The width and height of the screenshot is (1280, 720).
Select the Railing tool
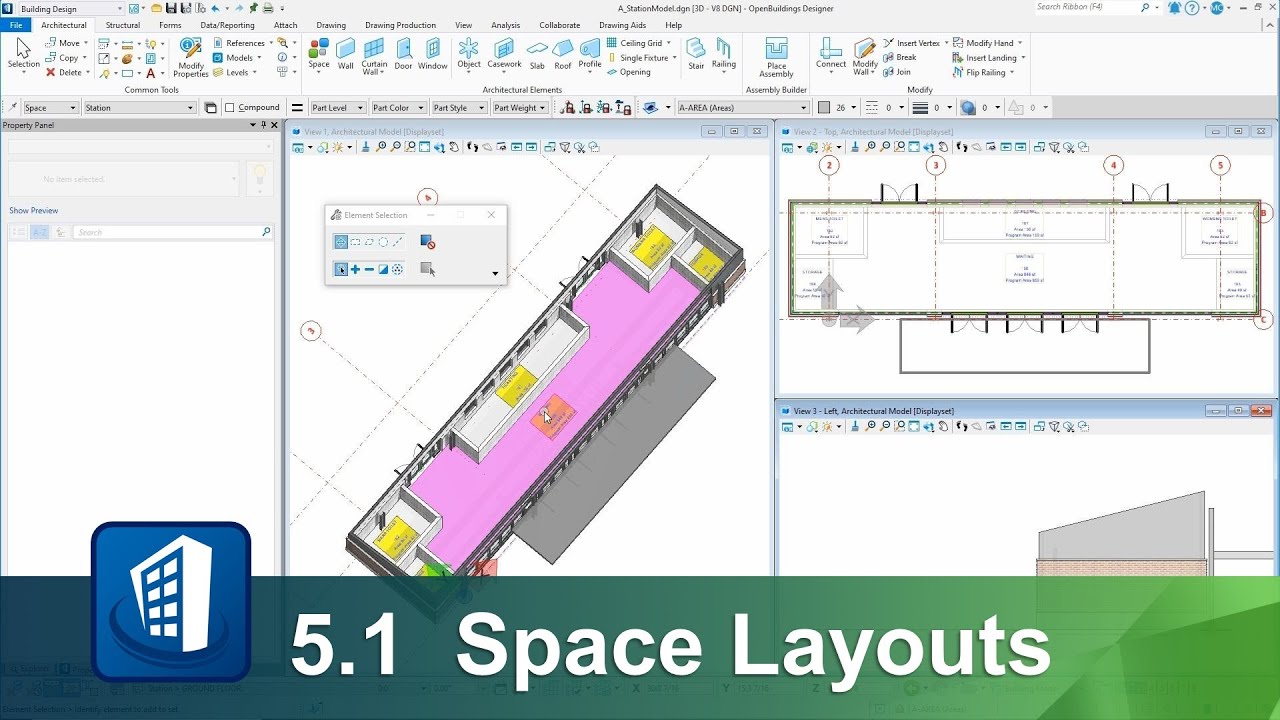point(724,54)
